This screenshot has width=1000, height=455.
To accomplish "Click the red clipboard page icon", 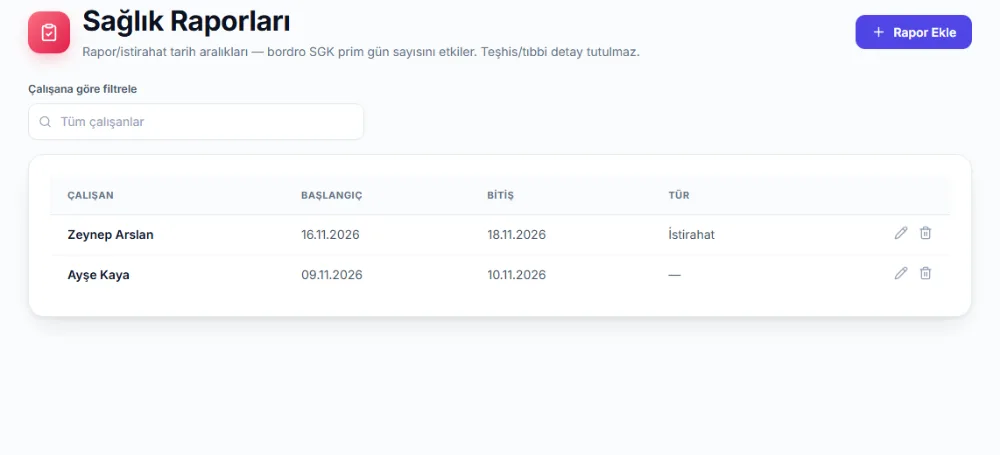I will [x=49, y=32].
